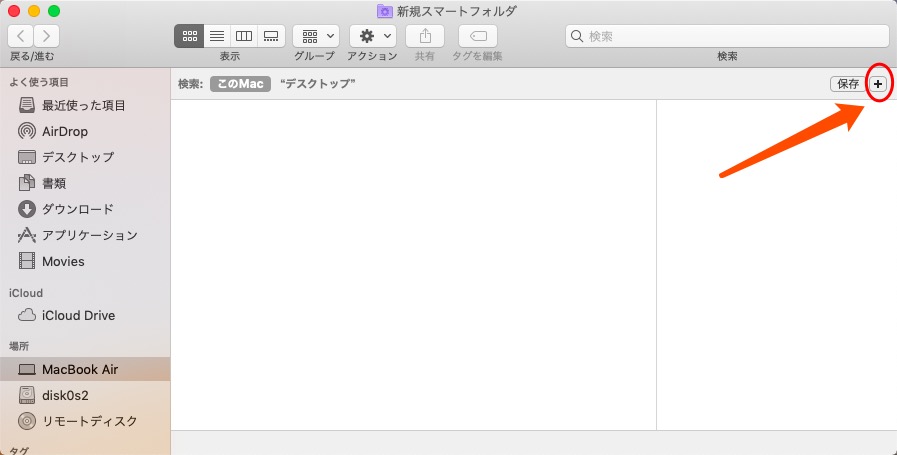
Task: Close the Finder window with red button
Action: pyautogui.click(x=14, y=11)
